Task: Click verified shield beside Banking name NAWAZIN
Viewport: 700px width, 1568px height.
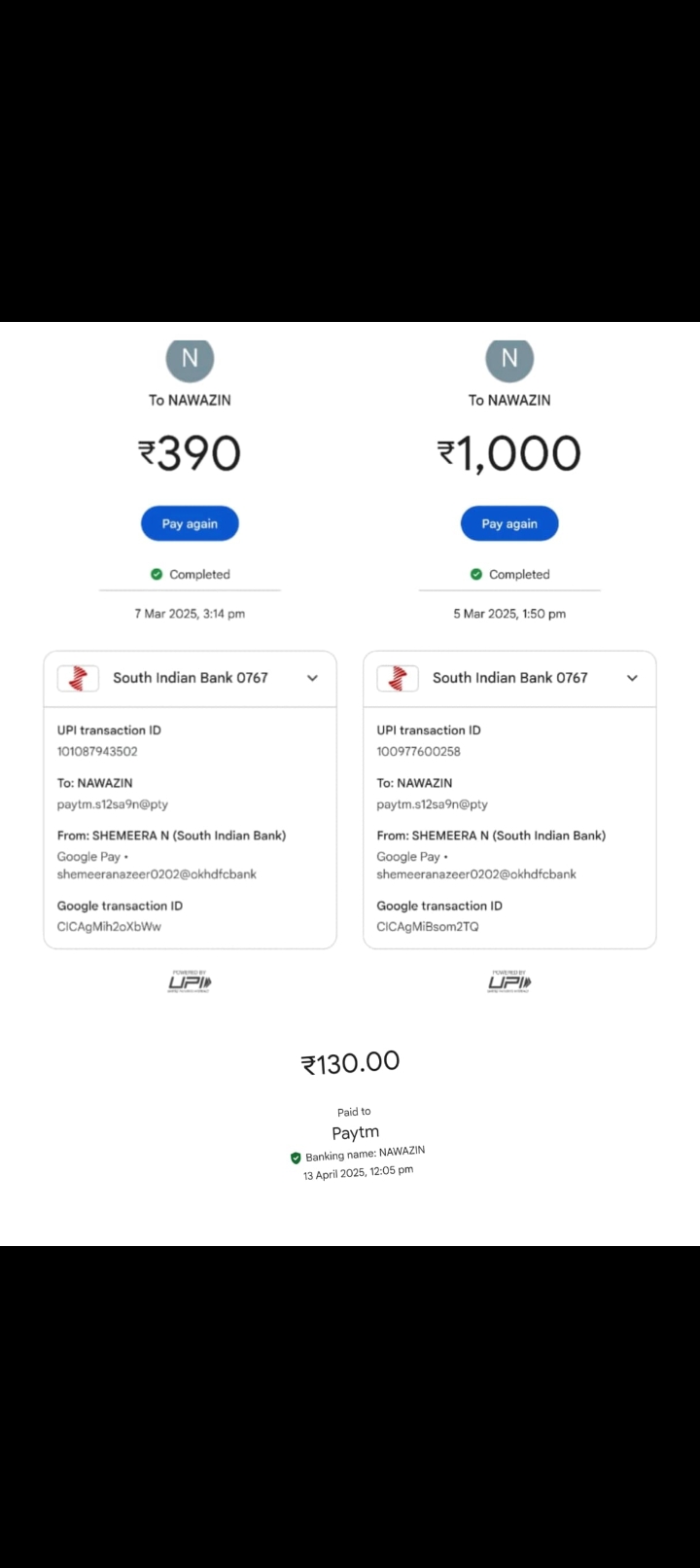Action: point(296,1158)
